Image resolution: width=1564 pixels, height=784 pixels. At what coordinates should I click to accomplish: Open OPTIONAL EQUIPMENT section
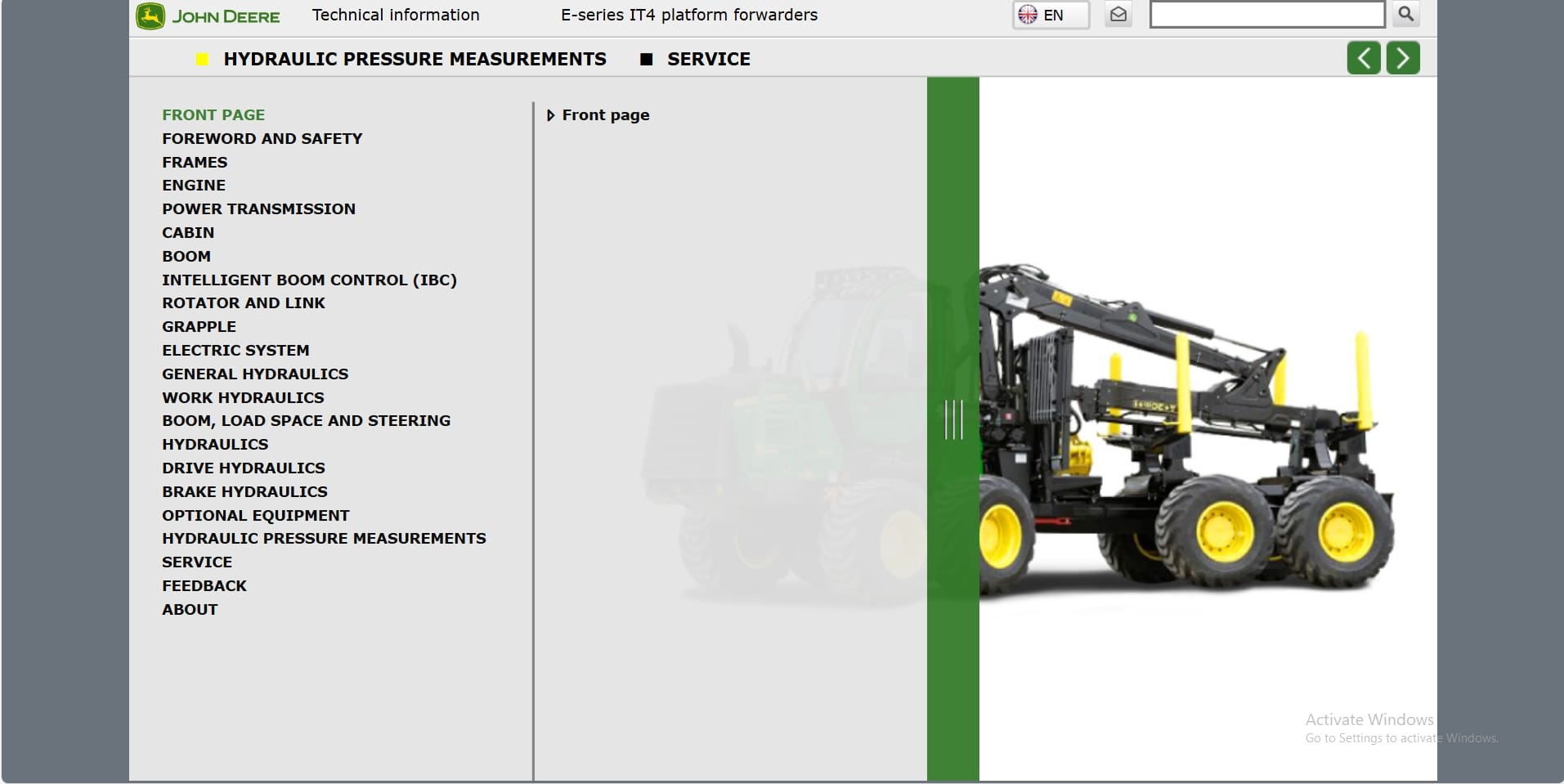click(x=255, y=516)
